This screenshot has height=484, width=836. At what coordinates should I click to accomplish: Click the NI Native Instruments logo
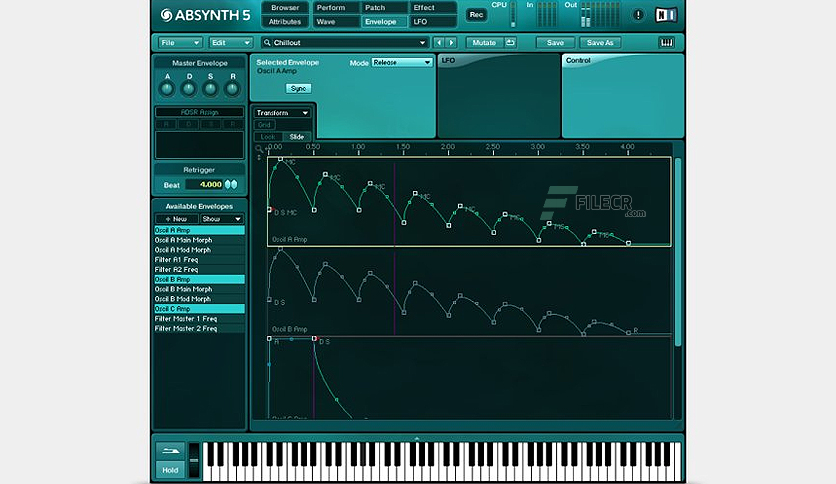point(666,15)
